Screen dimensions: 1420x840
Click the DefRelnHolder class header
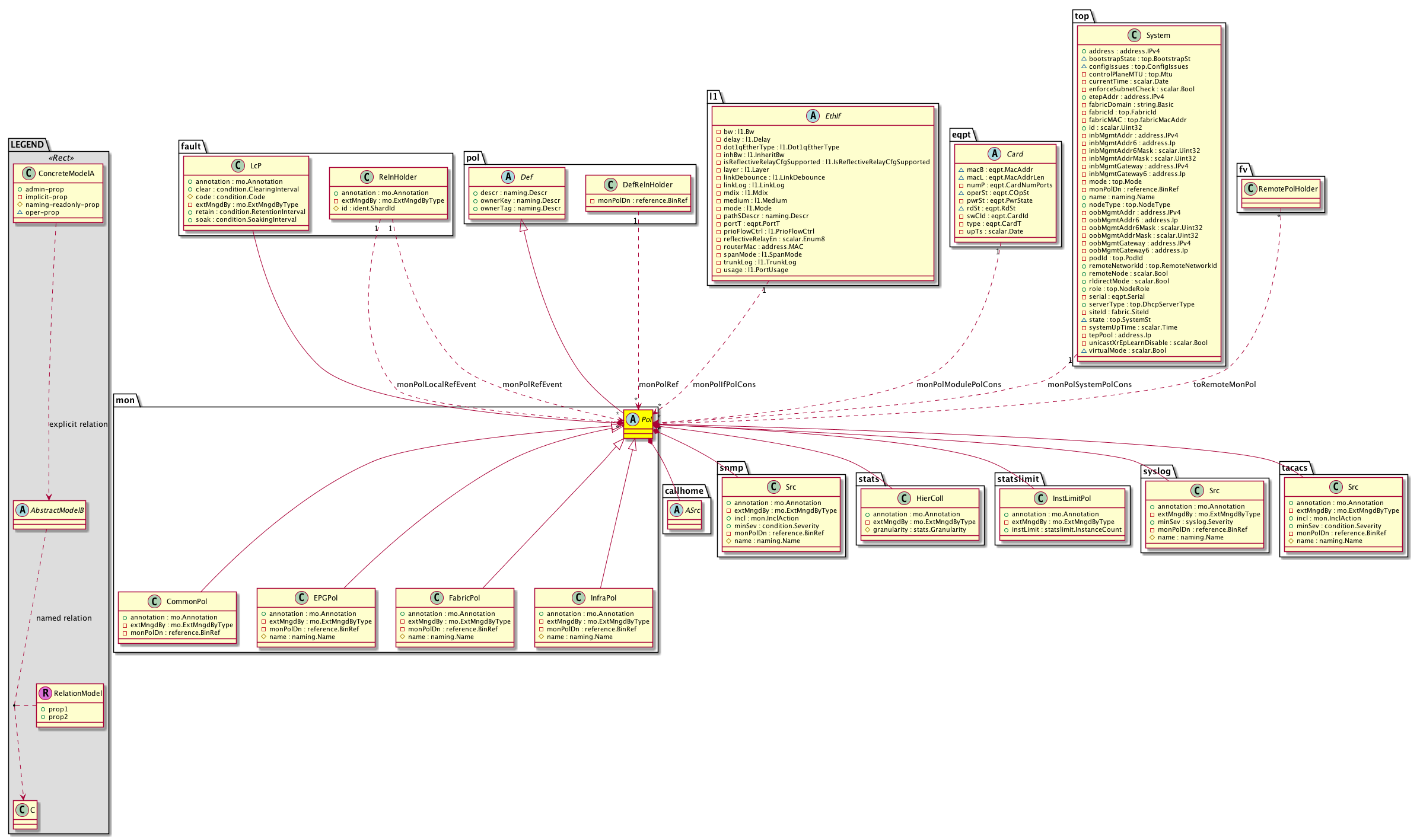pyautogui.click(x=647, y=184)
